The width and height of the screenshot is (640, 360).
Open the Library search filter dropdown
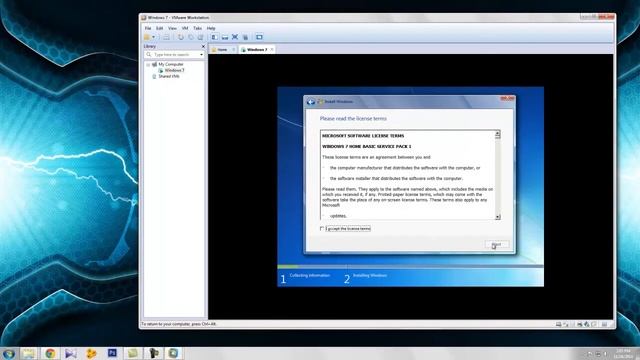201,54
